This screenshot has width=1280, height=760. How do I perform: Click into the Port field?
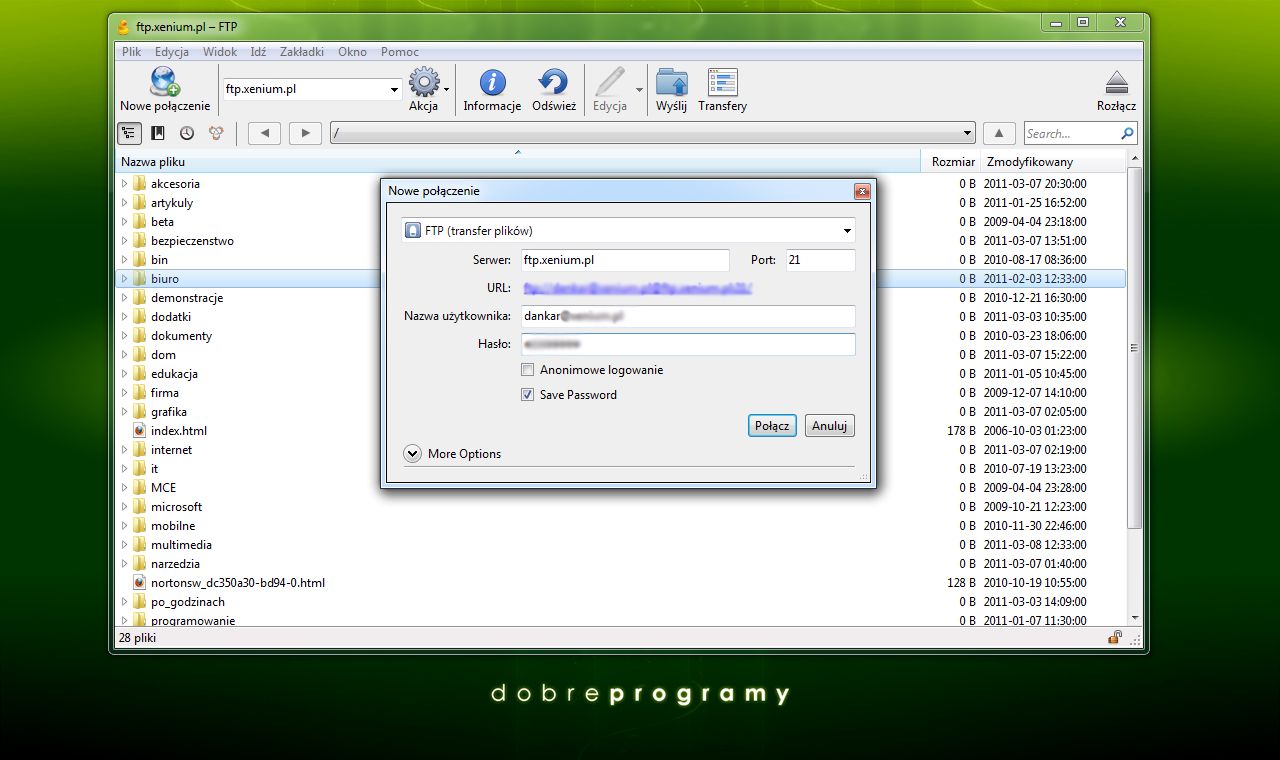(x=820, y=260)
